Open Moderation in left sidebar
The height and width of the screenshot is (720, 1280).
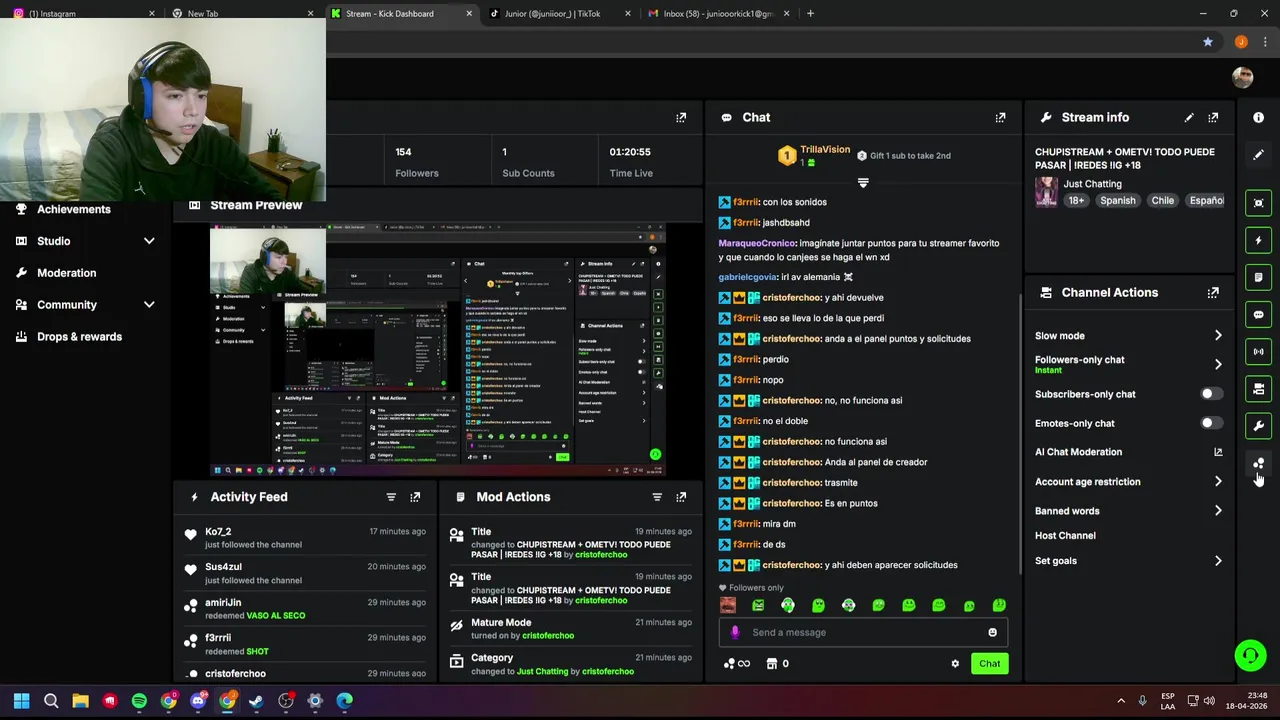tap(67, 273)
